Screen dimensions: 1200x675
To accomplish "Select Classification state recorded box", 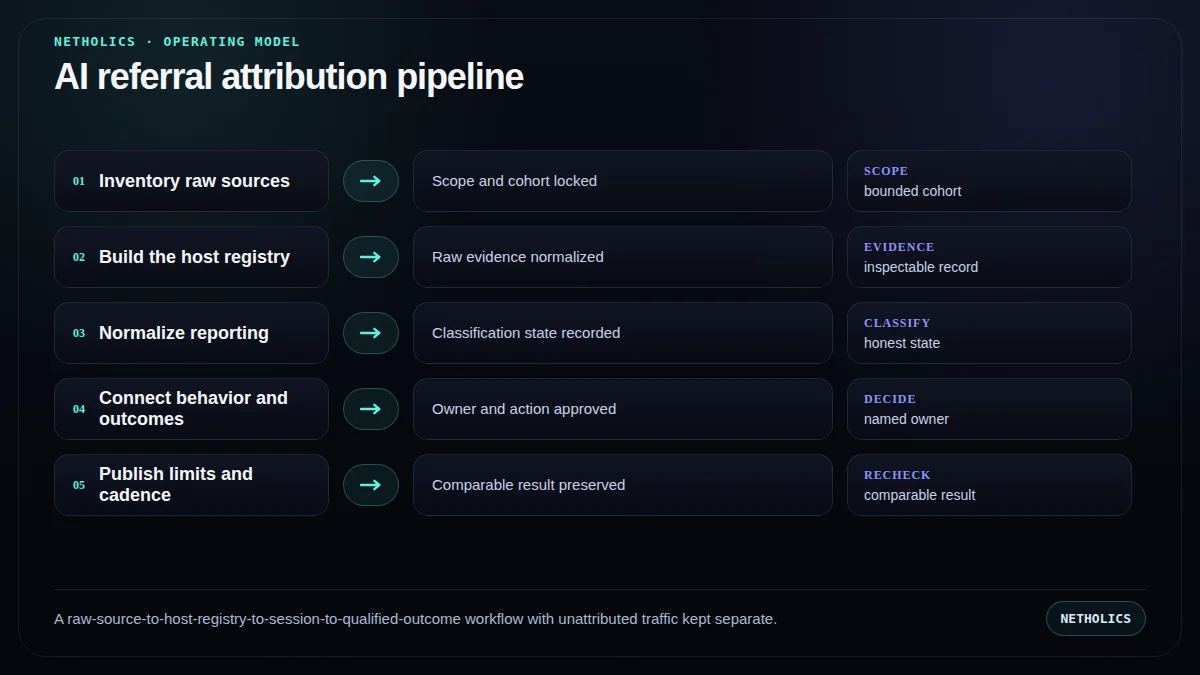I will (x=623, y=333).
